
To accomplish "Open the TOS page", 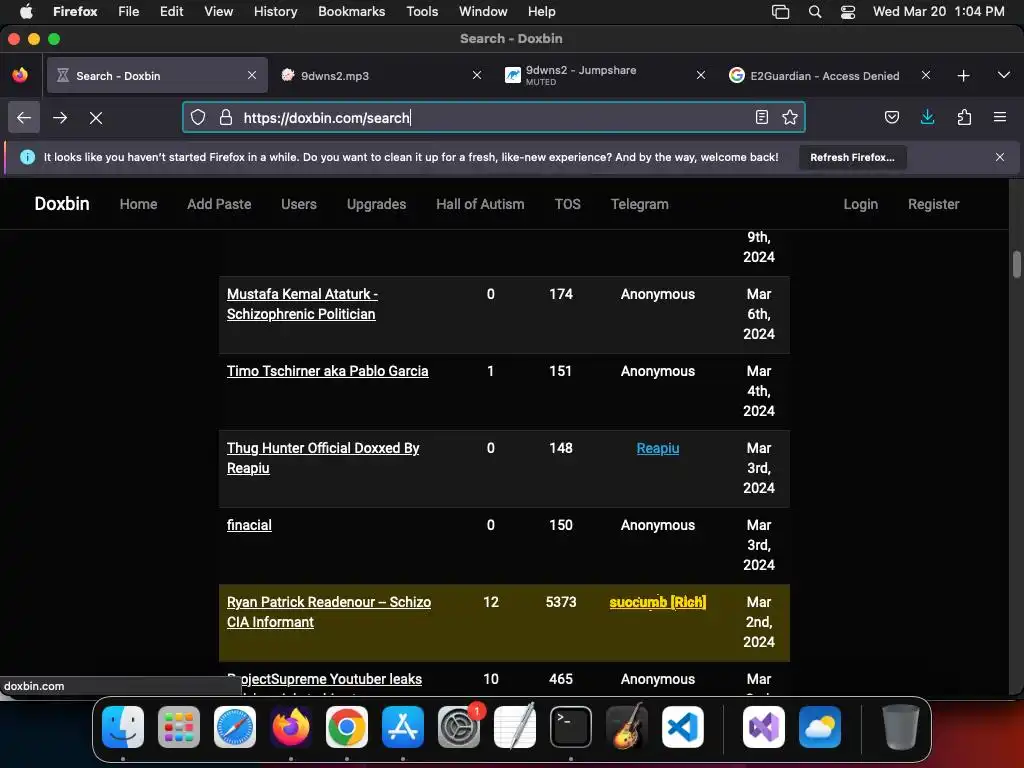I will tap(568, 204).
